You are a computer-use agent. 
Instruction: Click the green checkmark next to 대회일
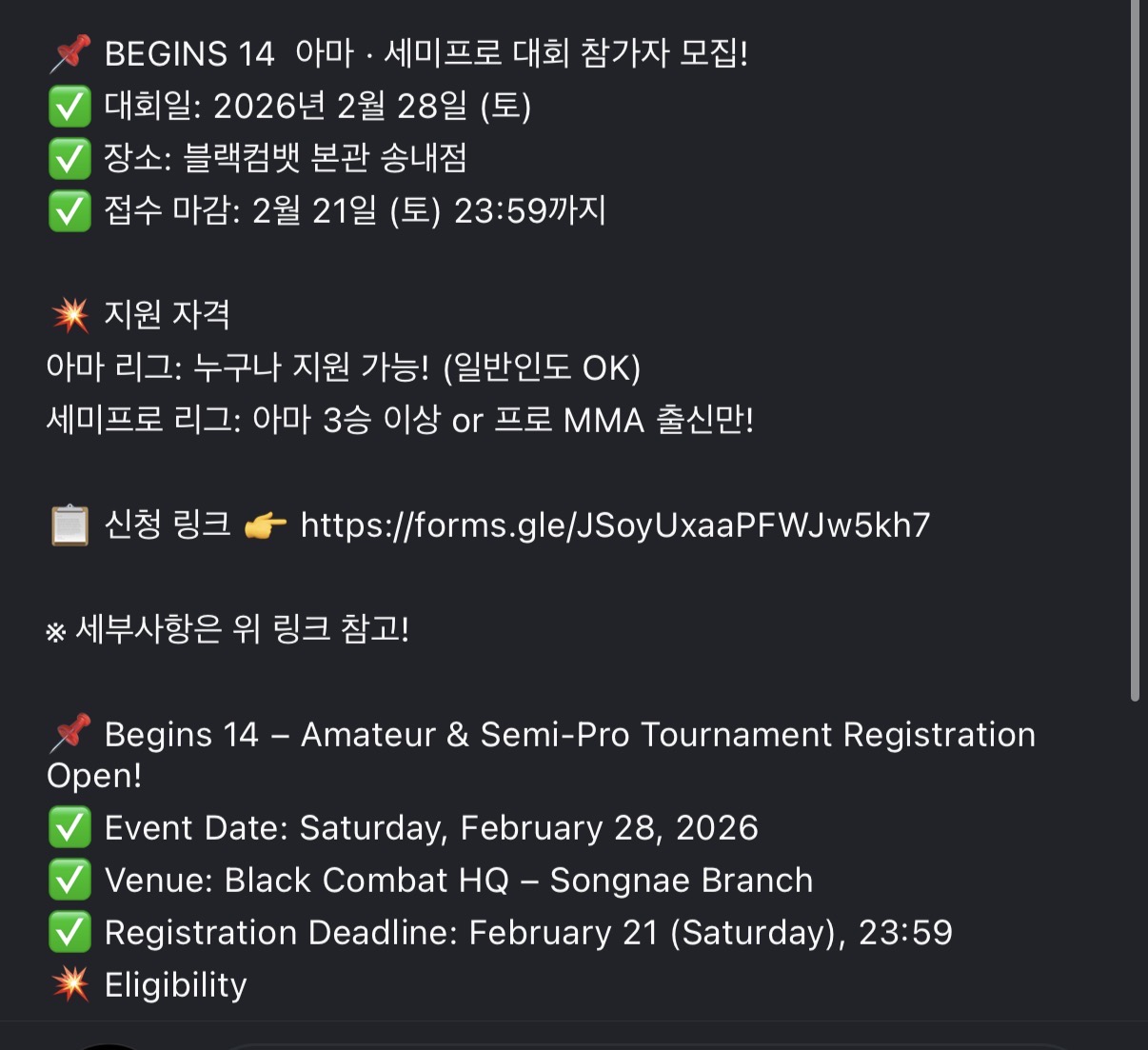(x=69, y=107)
